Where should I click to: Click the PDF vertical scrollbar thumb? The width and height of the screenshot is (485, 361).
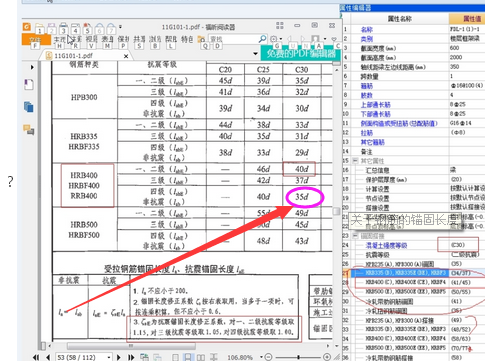pyautogui.click(x=336, y=211)
